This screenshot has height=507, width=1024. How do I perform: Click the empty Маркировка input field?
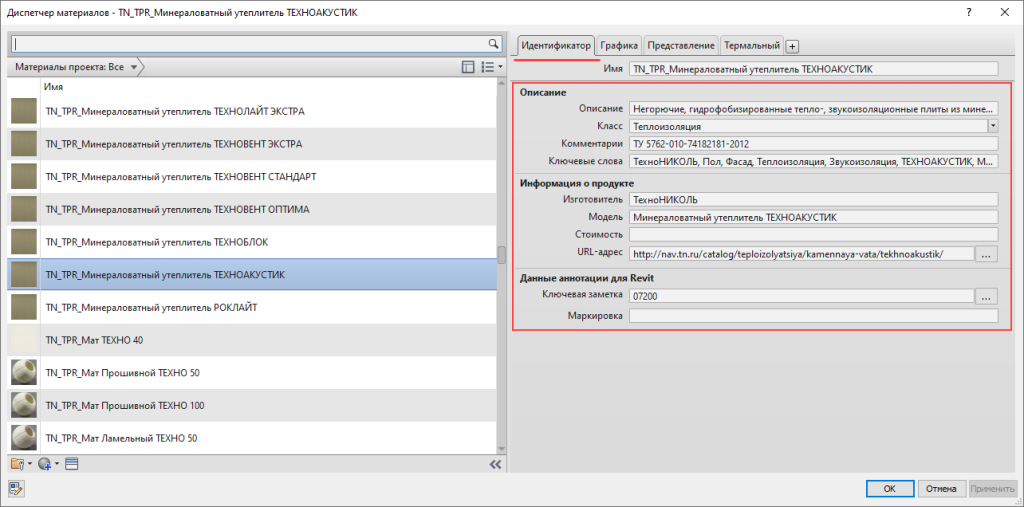click(x=814, y=316)
